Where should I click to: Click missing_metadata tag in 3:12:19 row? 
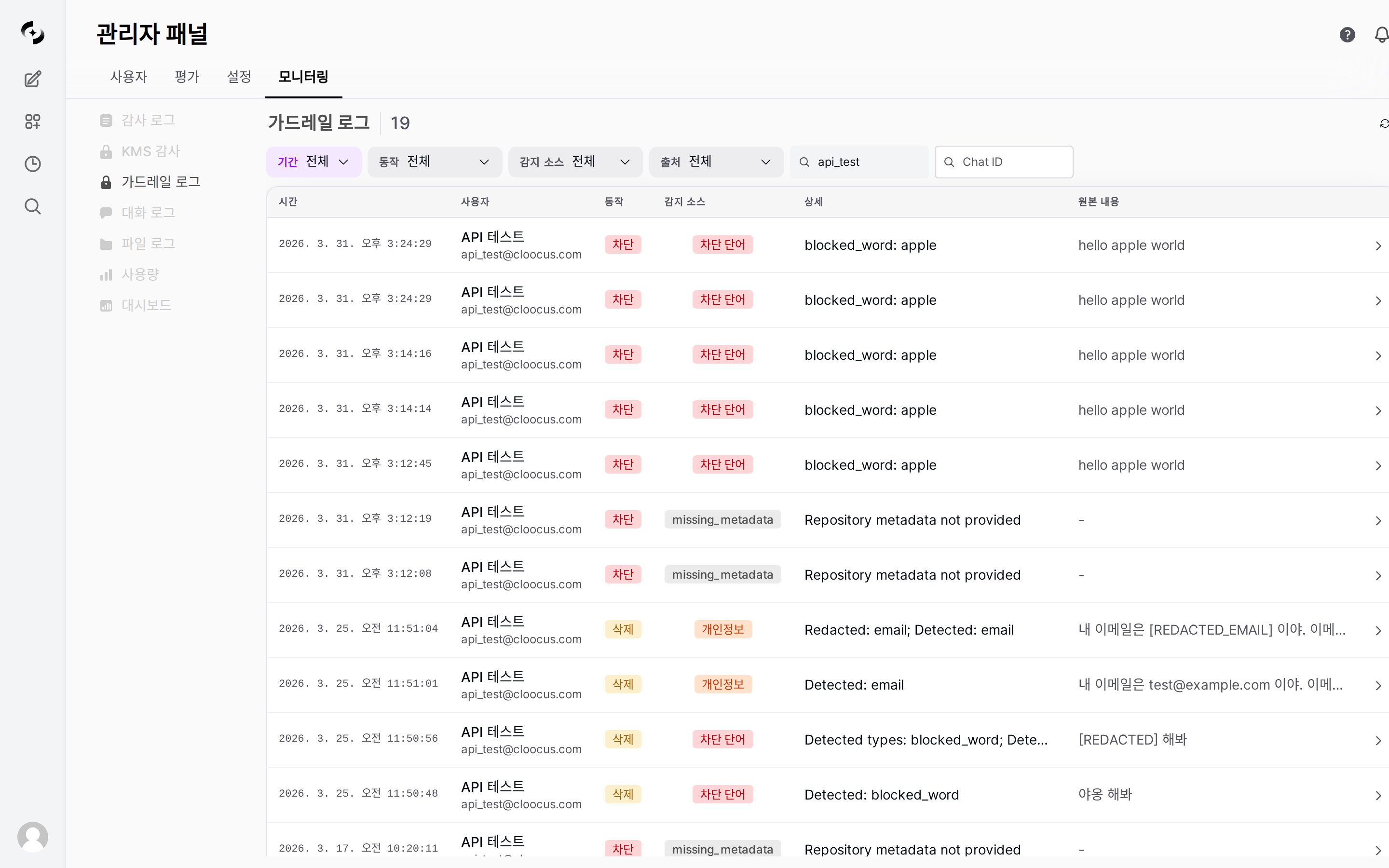coord(722,519)
